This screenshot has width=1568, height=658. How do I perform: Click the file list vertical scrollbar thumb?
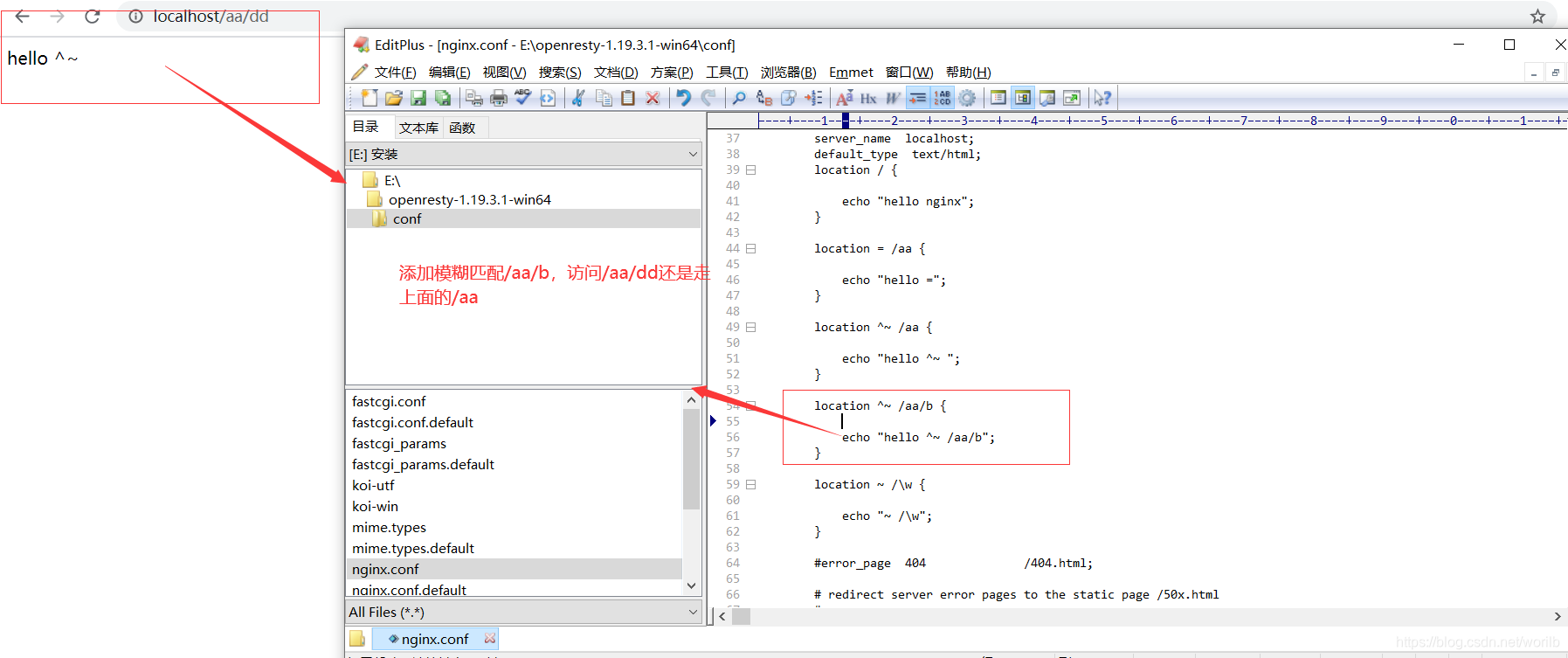pos(692,459)
